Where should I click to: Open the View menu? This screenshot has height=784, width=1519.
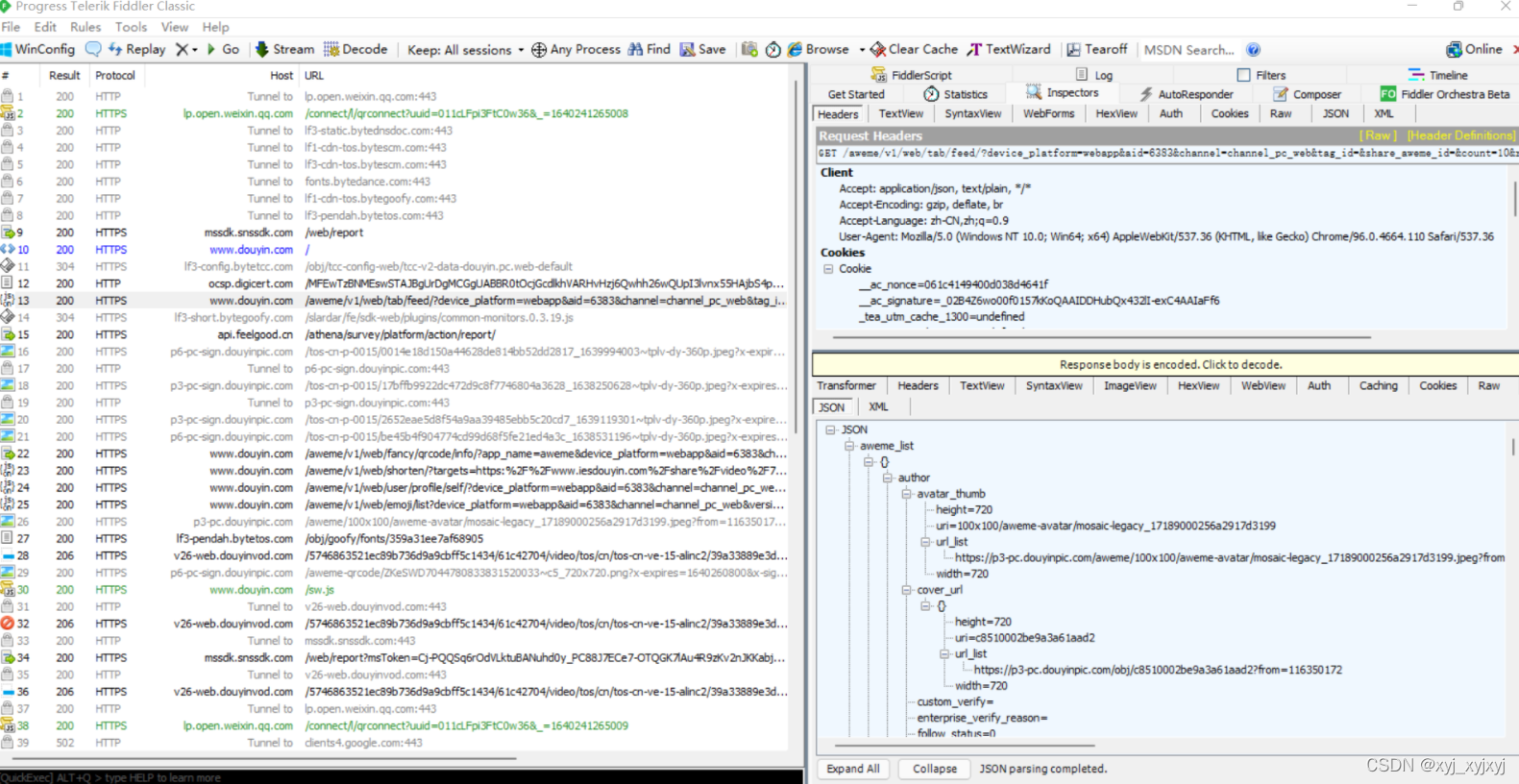tap(175, 27)
